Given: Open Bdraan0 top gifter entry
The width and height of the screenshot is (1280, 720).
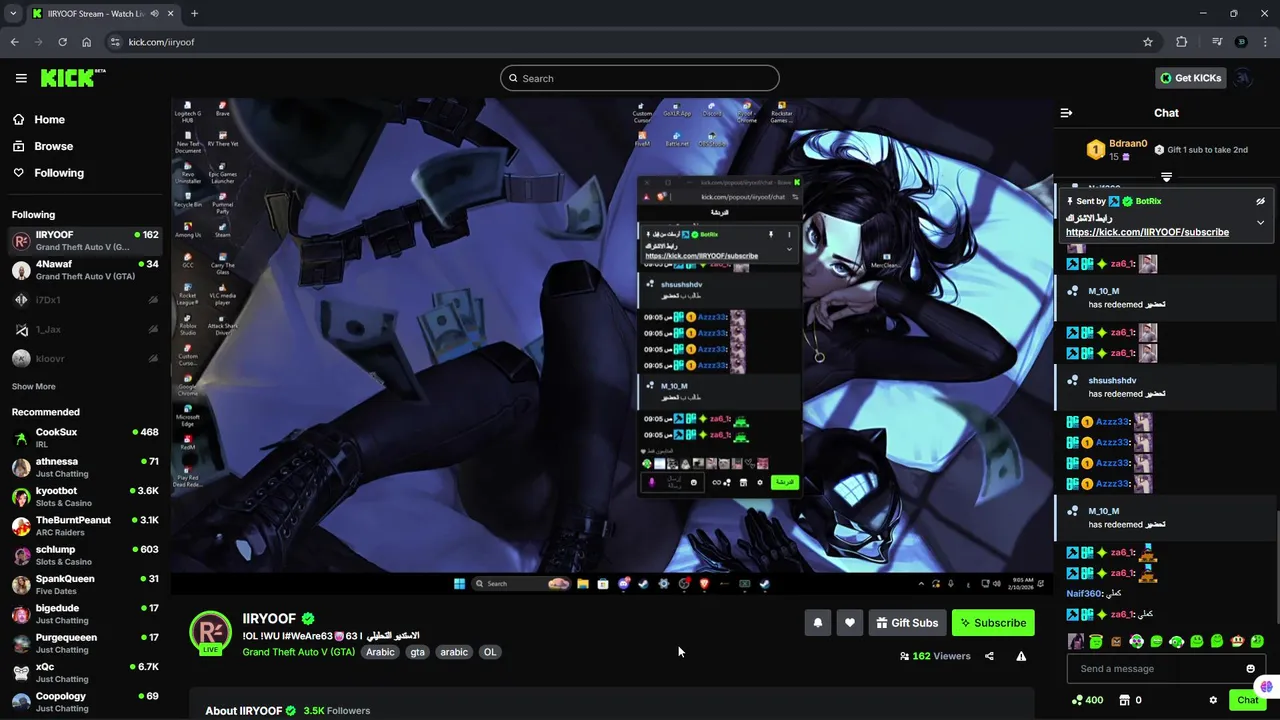Looking at the screenshot, I should point(1117,150).
